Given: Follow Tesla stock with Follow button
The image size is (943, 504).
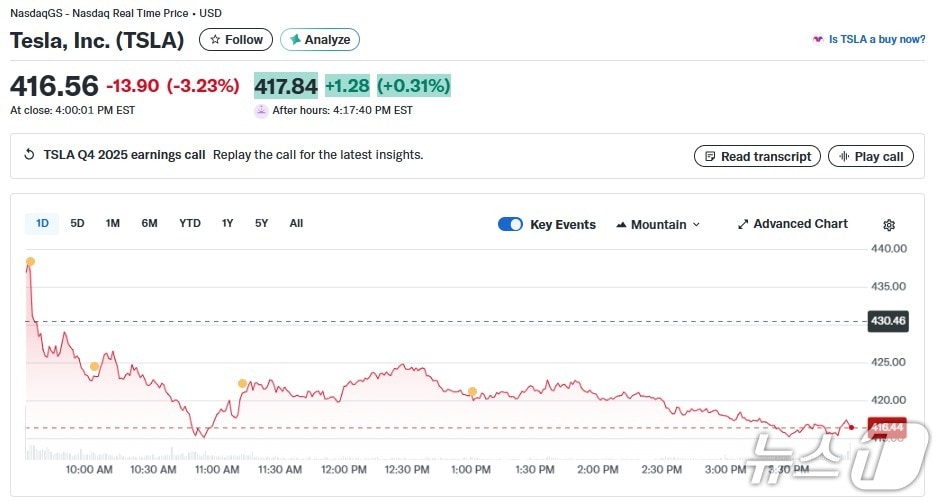Looking at the screenshot, I should pyautogui.click(x=236, y=40).
